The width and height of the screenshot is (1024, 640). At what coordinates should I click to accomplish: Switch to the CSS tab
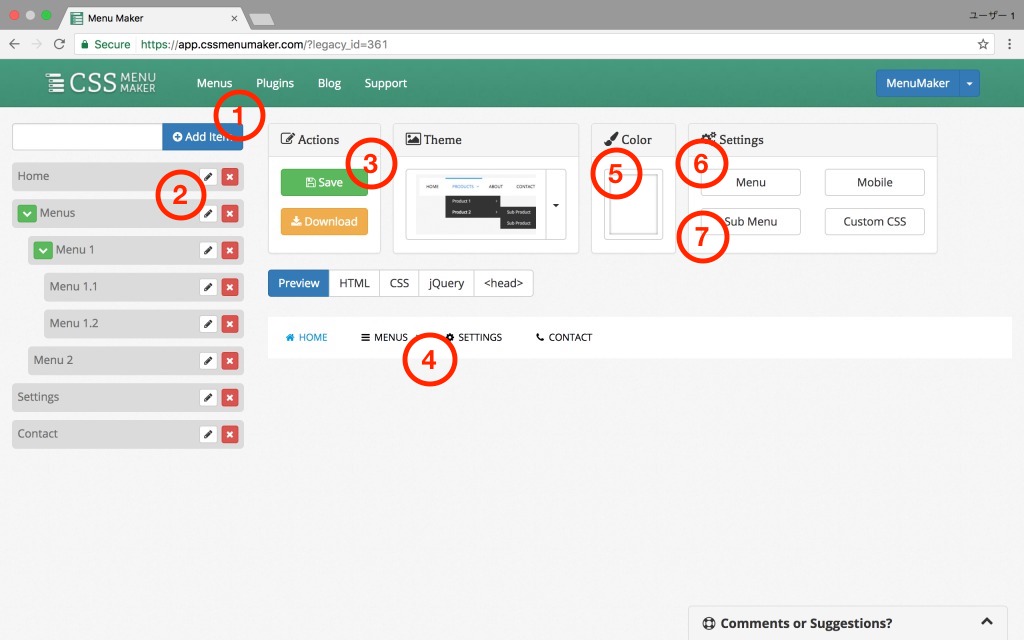point(399,283)
